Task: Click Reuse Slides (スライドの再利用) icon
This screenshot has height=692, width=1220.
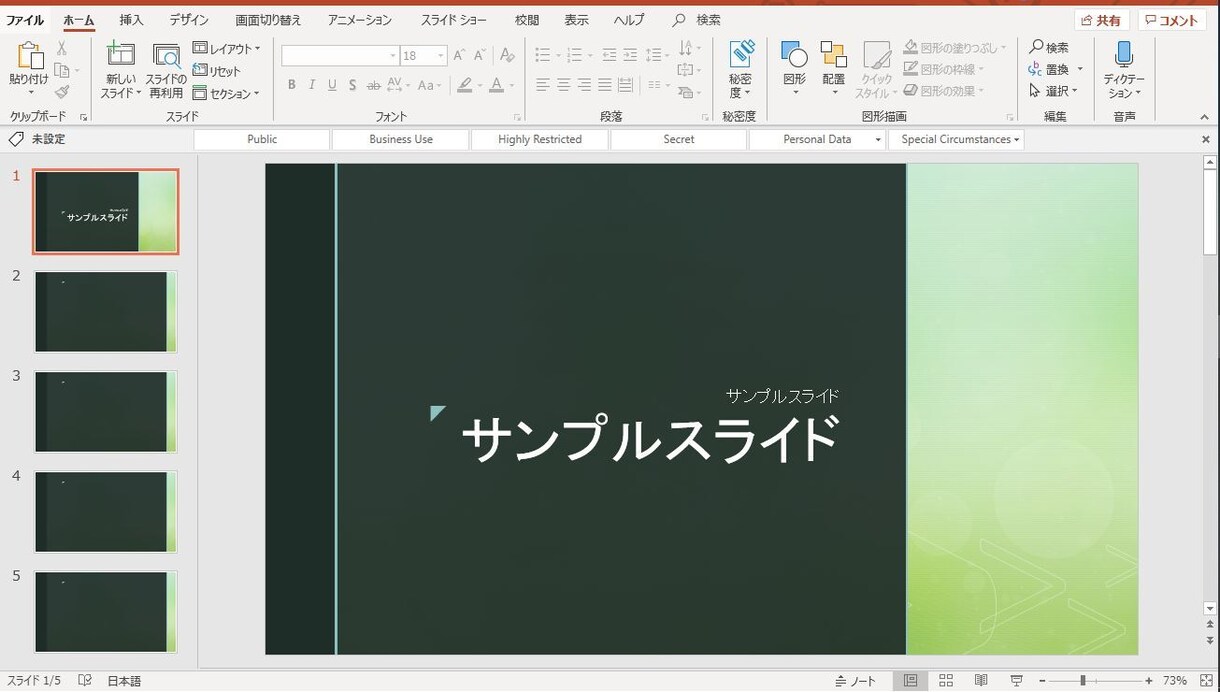Action: (166, 56)
